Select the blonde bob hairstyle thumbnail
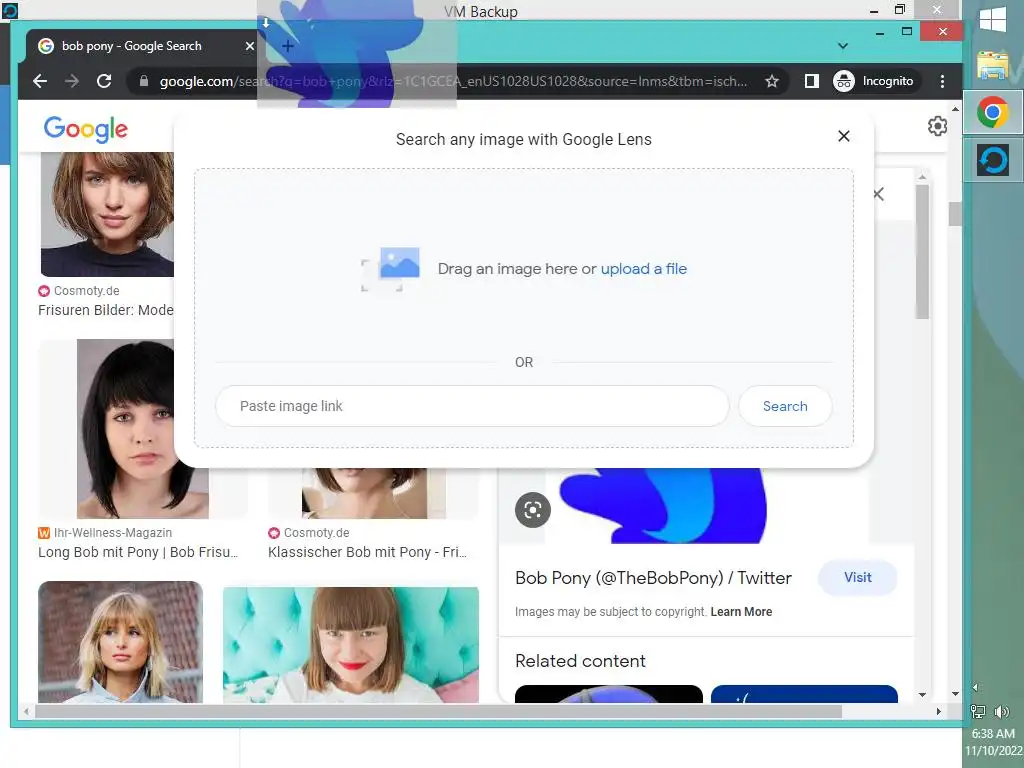This screenshot has width=1024, height=768. click(120, 642)
